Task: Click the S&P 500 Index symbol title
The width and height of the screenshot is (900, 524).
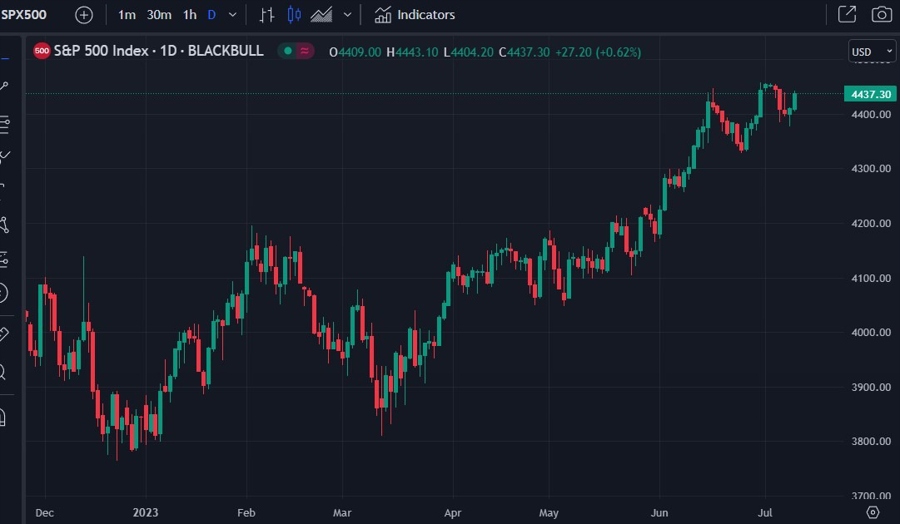Action: [x=158, y=51]
